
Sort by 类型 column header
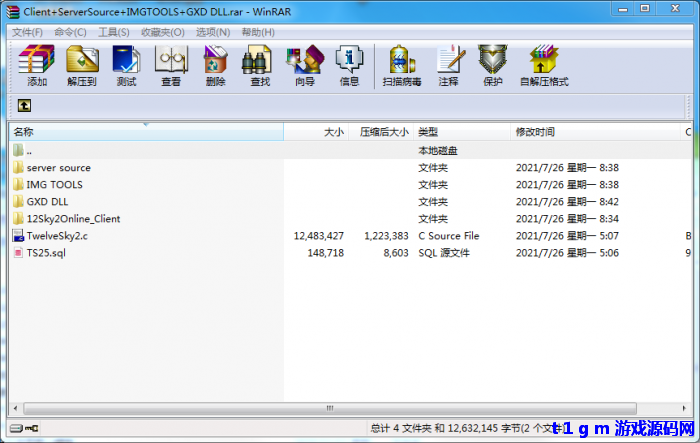click(x=462, y=132)
